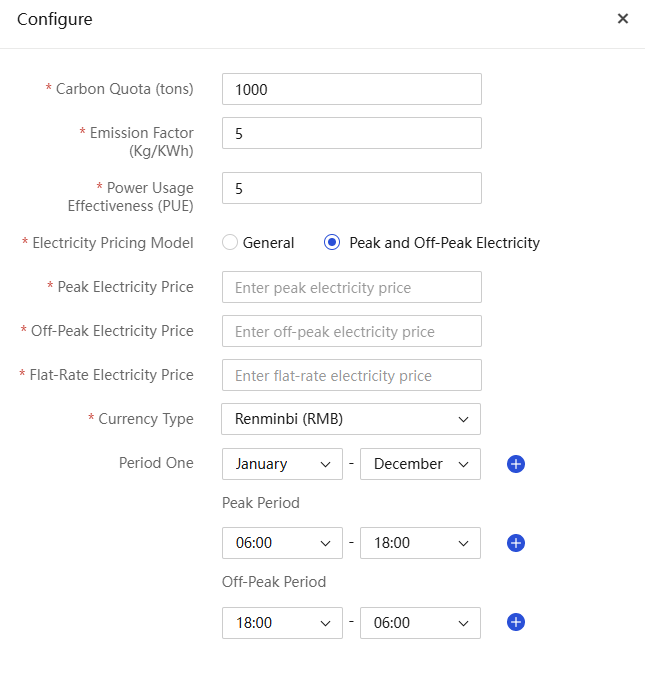
Task: Open the January start month dropdown
Action: pyautogui.click(x=282, y=464)
